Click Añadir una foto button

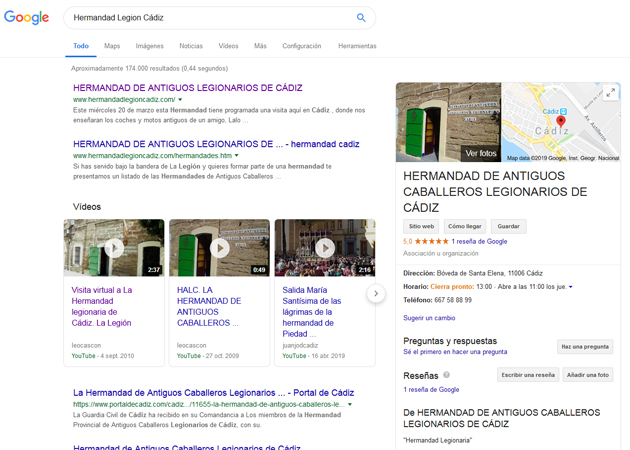click(x=588, y=375)
